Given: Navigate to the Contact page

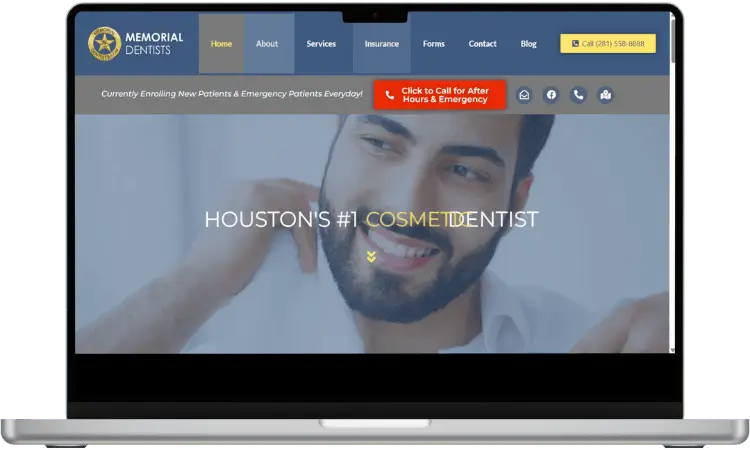Looking at the screenshot, I should pyautogui.click(x=482, y=44).
